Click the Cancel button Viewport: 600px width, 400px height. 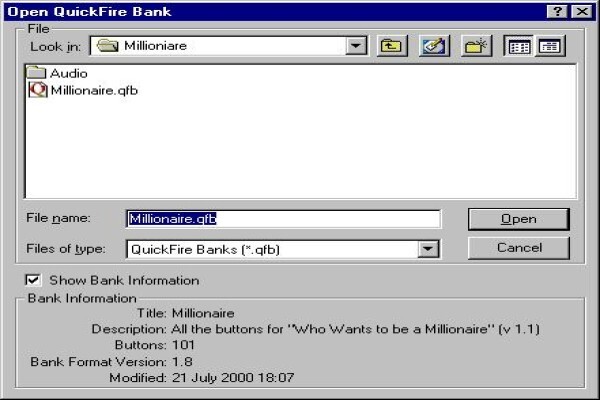[518, 248]
